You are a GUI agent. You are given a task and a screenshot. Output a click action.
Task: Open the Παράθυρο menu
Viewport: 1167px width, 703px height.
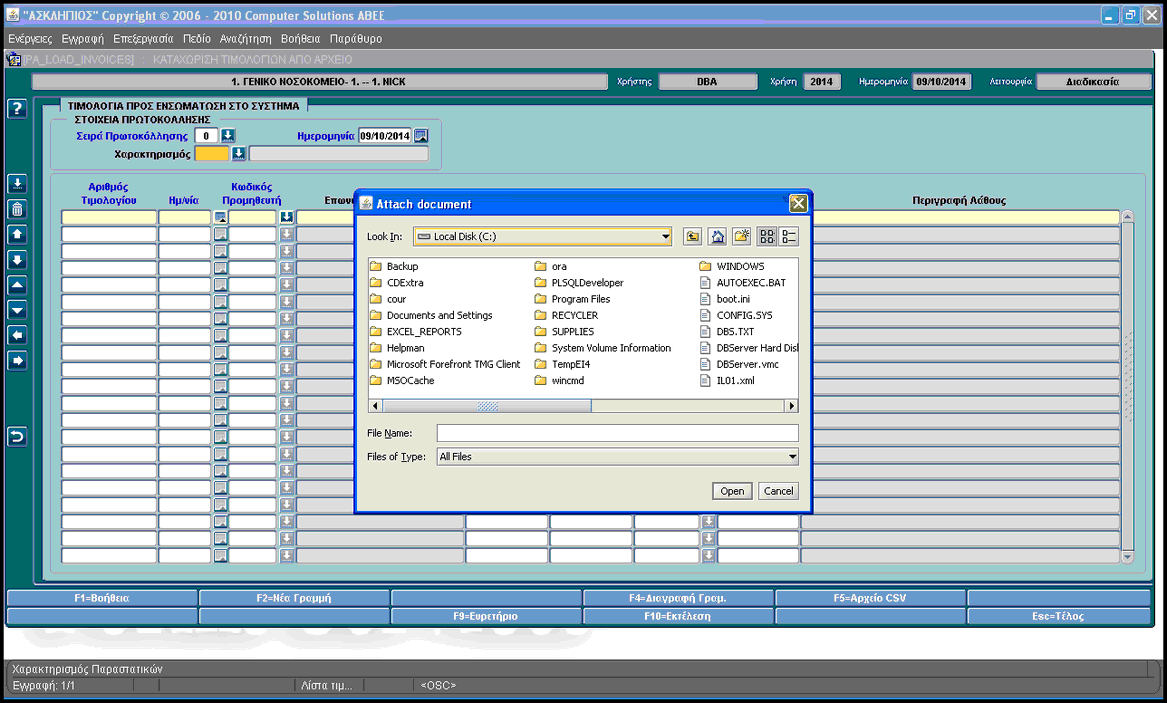[356, 39]
